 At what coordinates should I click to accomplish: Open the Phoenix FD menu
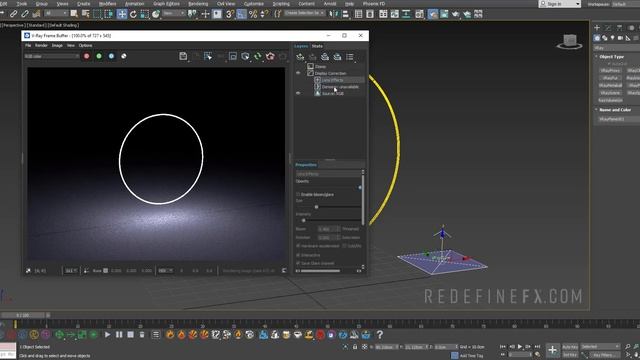pyautogui.click(x=374, y=4)
